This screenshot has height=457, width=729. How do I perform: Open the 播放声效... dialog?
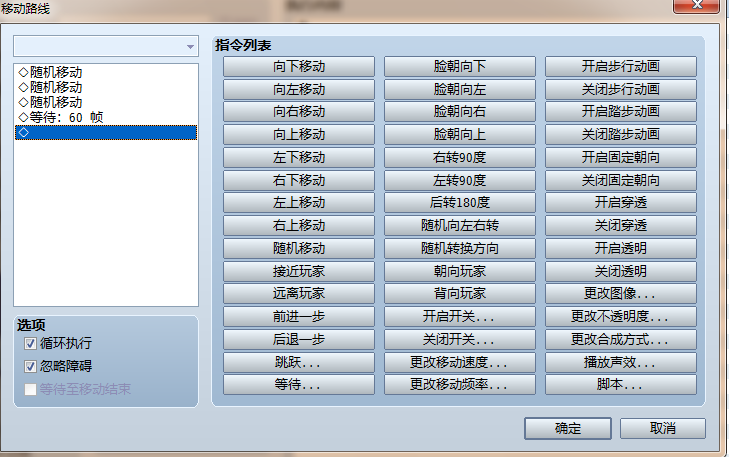pos(621,362)
